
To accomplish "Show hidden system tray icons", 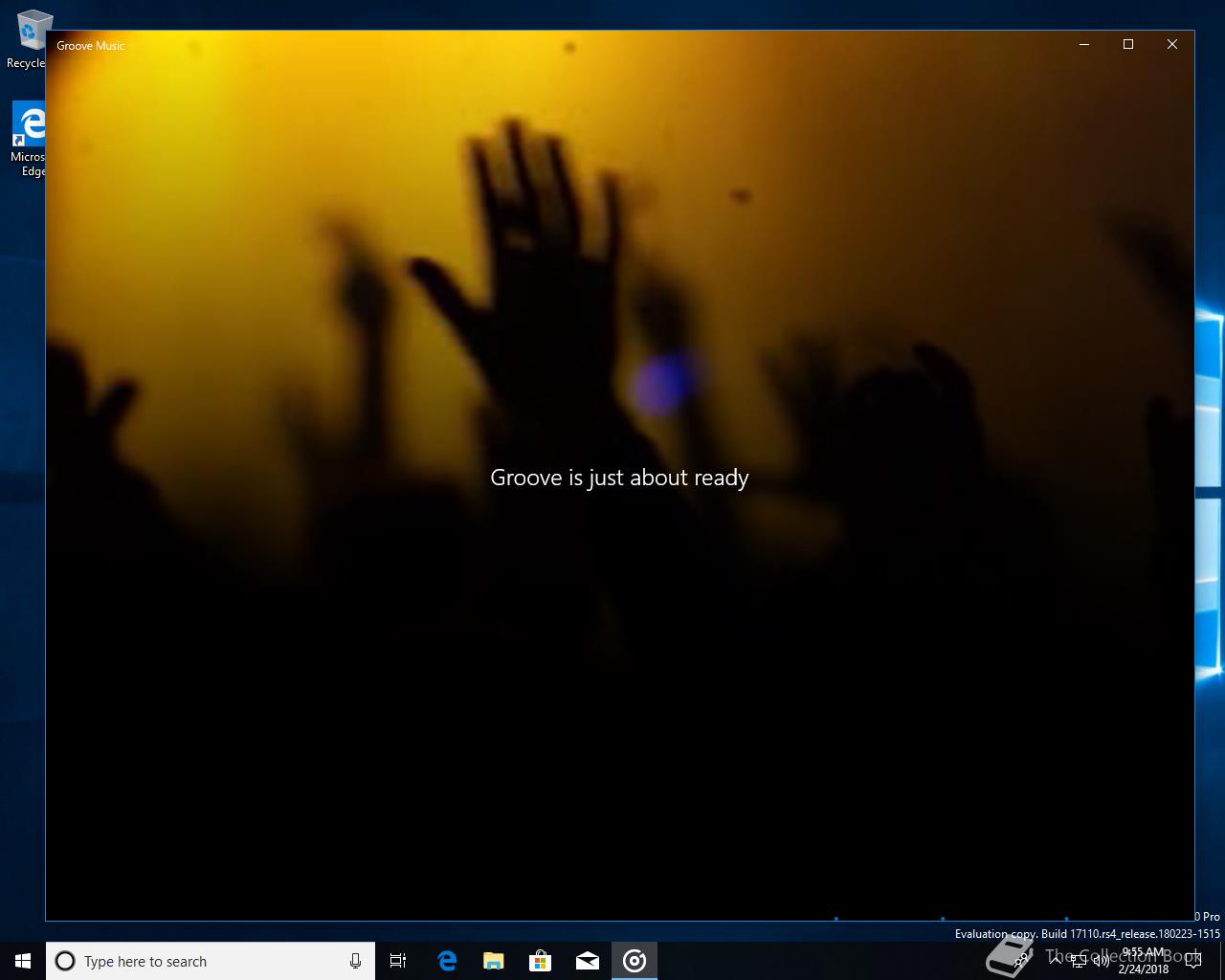I will point(1056,960).
